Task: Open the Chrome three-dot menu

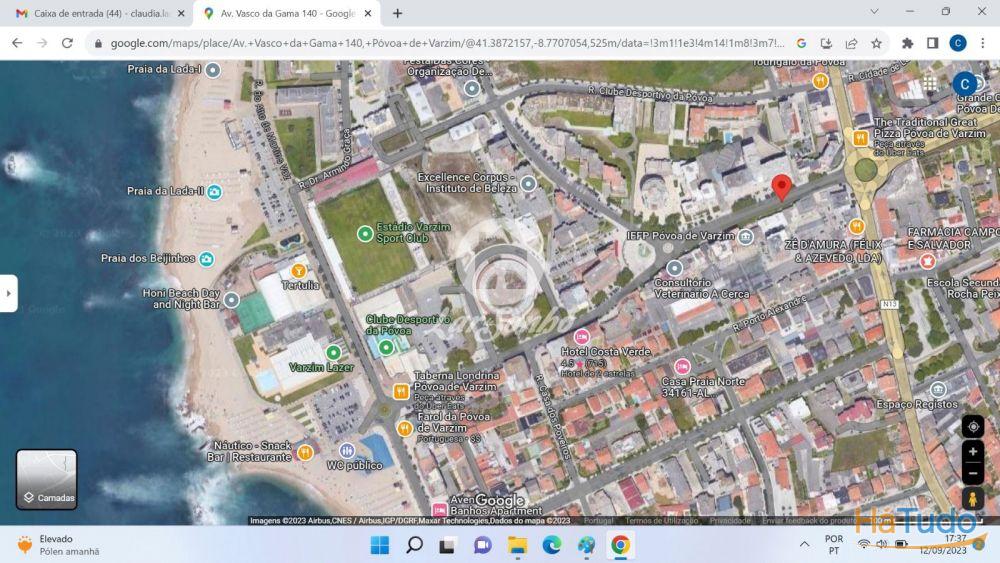Action: tap(983, 43)
